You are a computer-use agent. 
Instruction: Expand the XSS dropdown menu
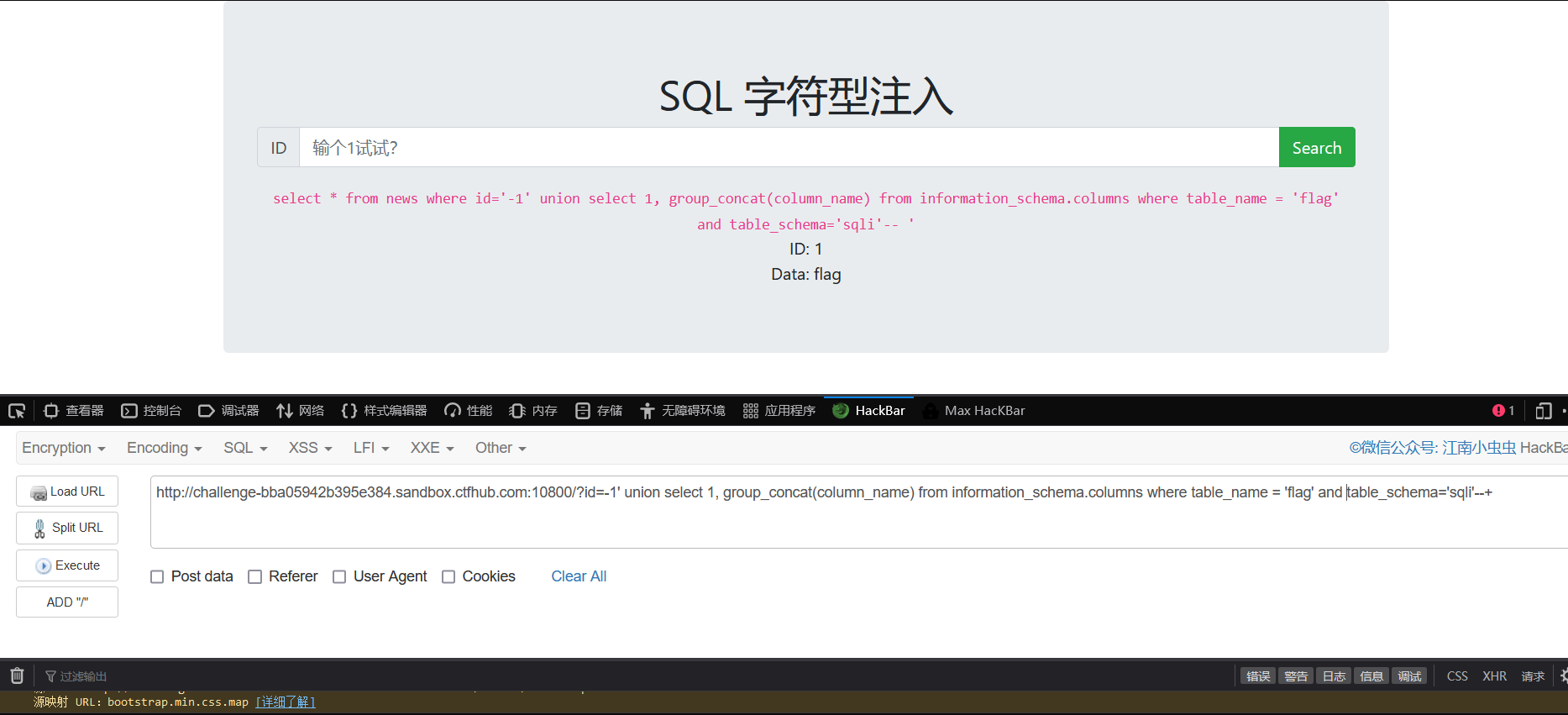point(311,448)
